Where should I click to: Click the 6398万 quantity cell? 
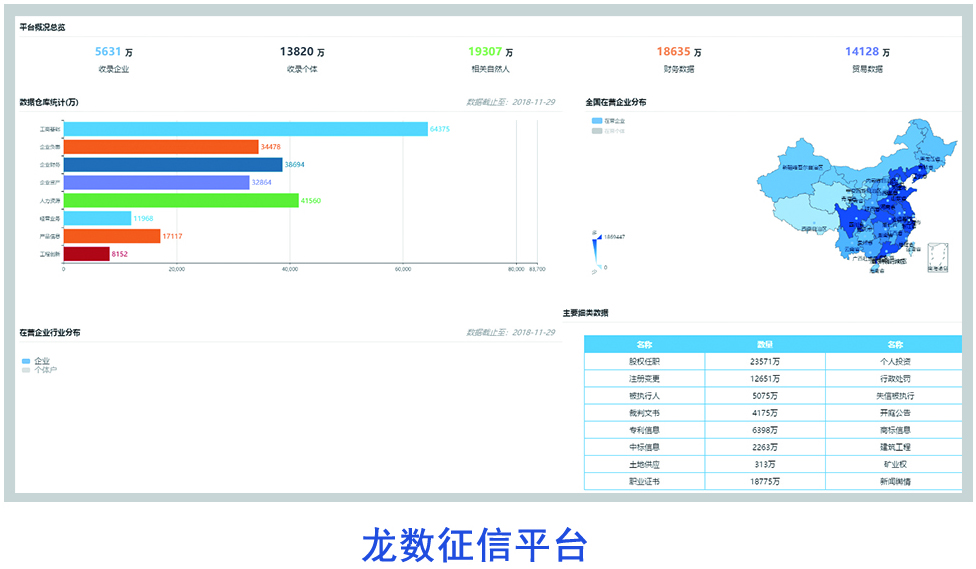tap(765, 430)
